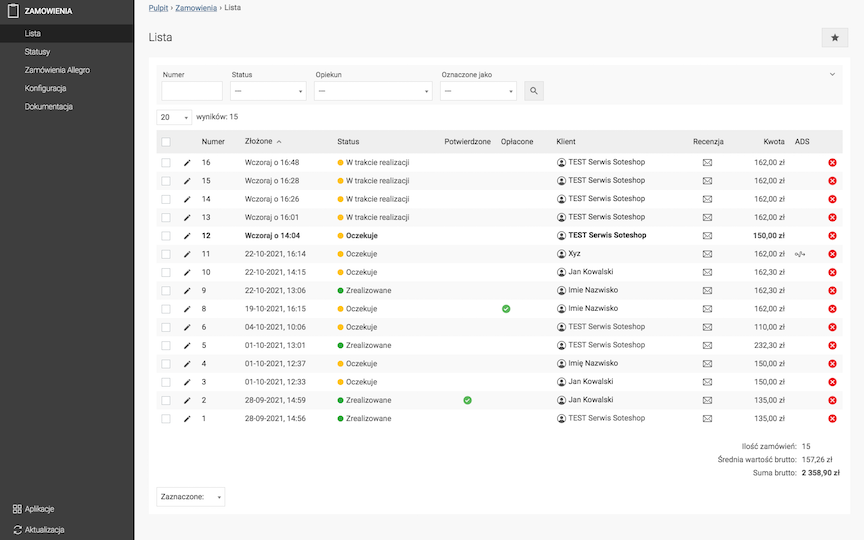Click the total 2 358,90 zł
864x540 pixels.
(820, 473)
